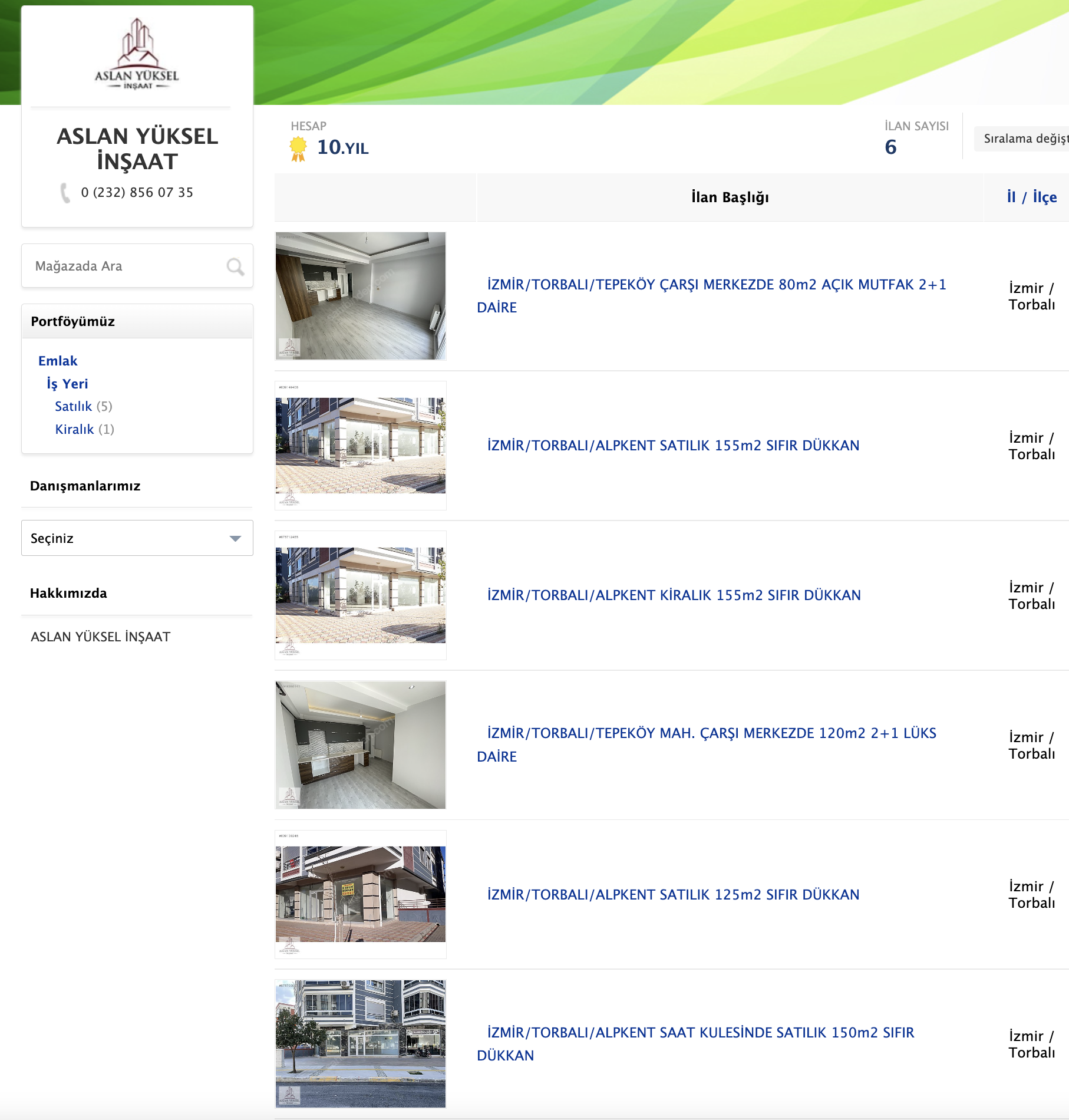Image resolution: width=1069 pixels, height=1120 pixels.
Task: Click the Aslan Yüksel İnşaat logo
Action: (x=137, y=55)
